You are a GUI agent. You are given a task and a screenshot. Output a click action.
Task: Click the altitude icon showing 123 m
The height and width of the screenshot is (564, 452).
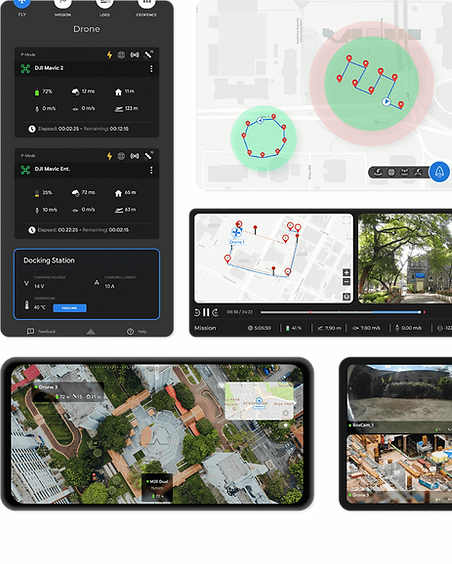[x=119, y=109]
